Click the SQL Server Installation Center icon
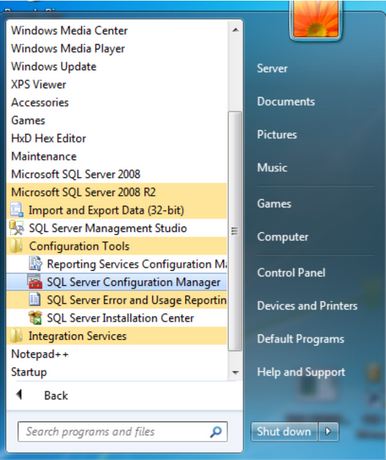Image resolution: width=386 pixels, height=460 pixels. click(35, 318)
